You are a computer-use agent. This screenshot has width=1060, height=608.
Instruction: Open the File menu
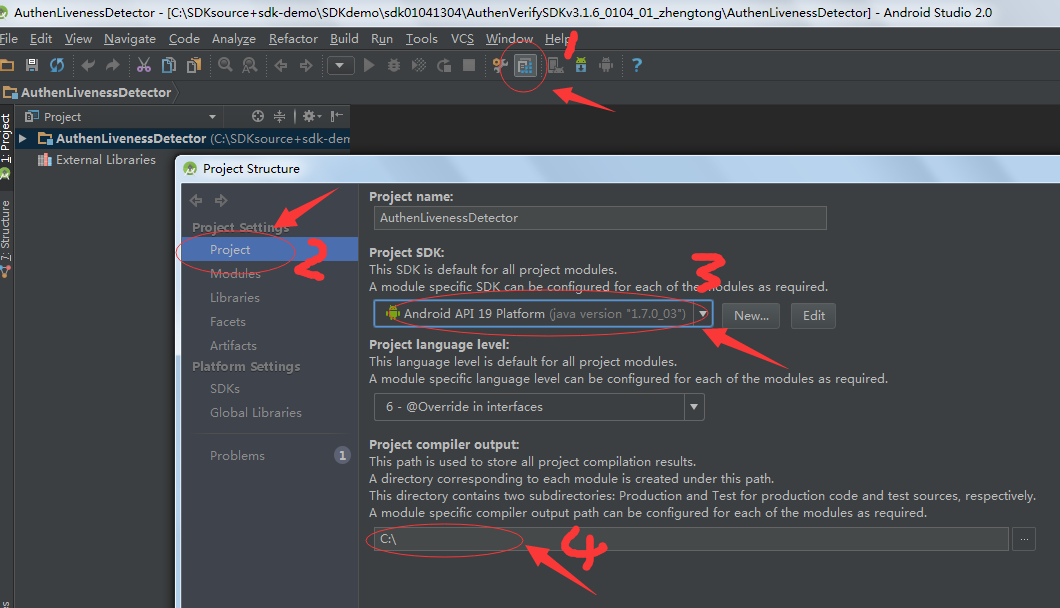tap(9, 39)
